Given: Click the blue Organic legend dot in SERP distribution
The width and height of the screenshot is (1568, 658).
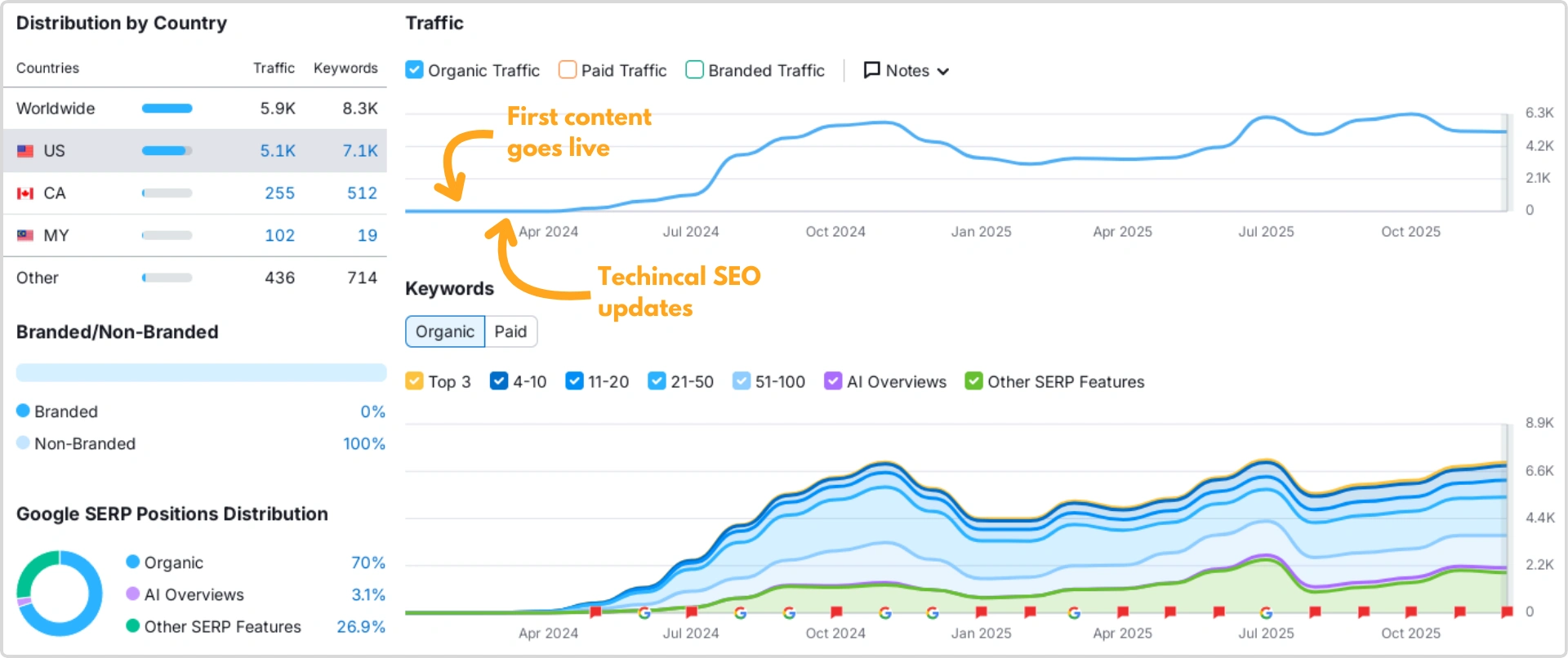Looking at the screenshot, I should pyautogui.click(x=133, y=562).
